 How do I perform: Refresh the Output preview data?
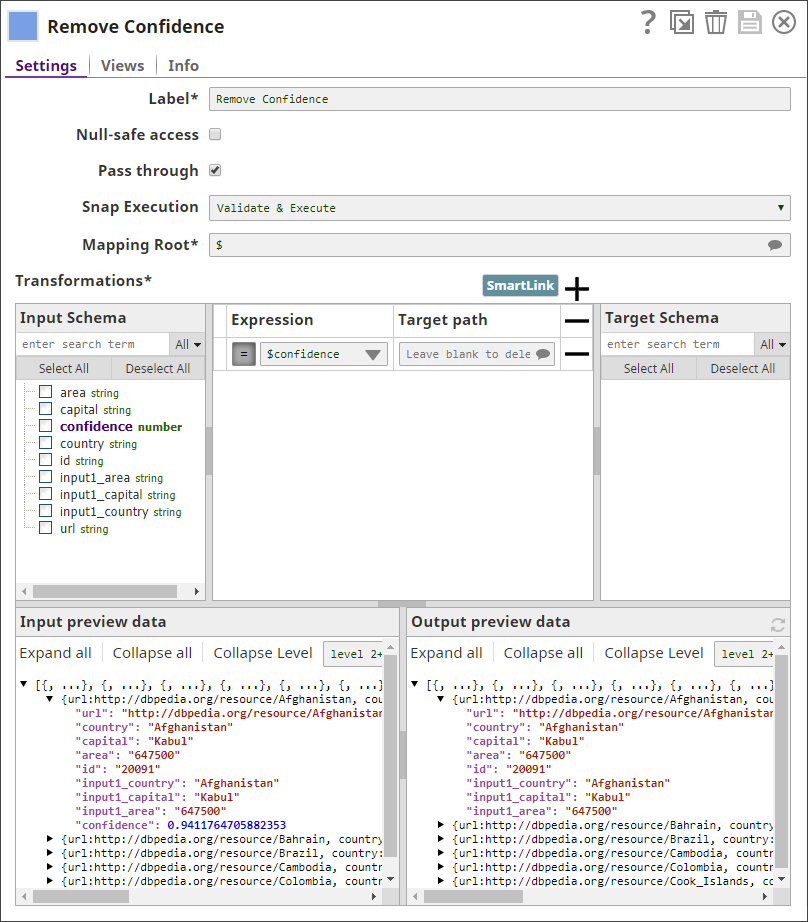pyautogui.click(x=778, y=624)
